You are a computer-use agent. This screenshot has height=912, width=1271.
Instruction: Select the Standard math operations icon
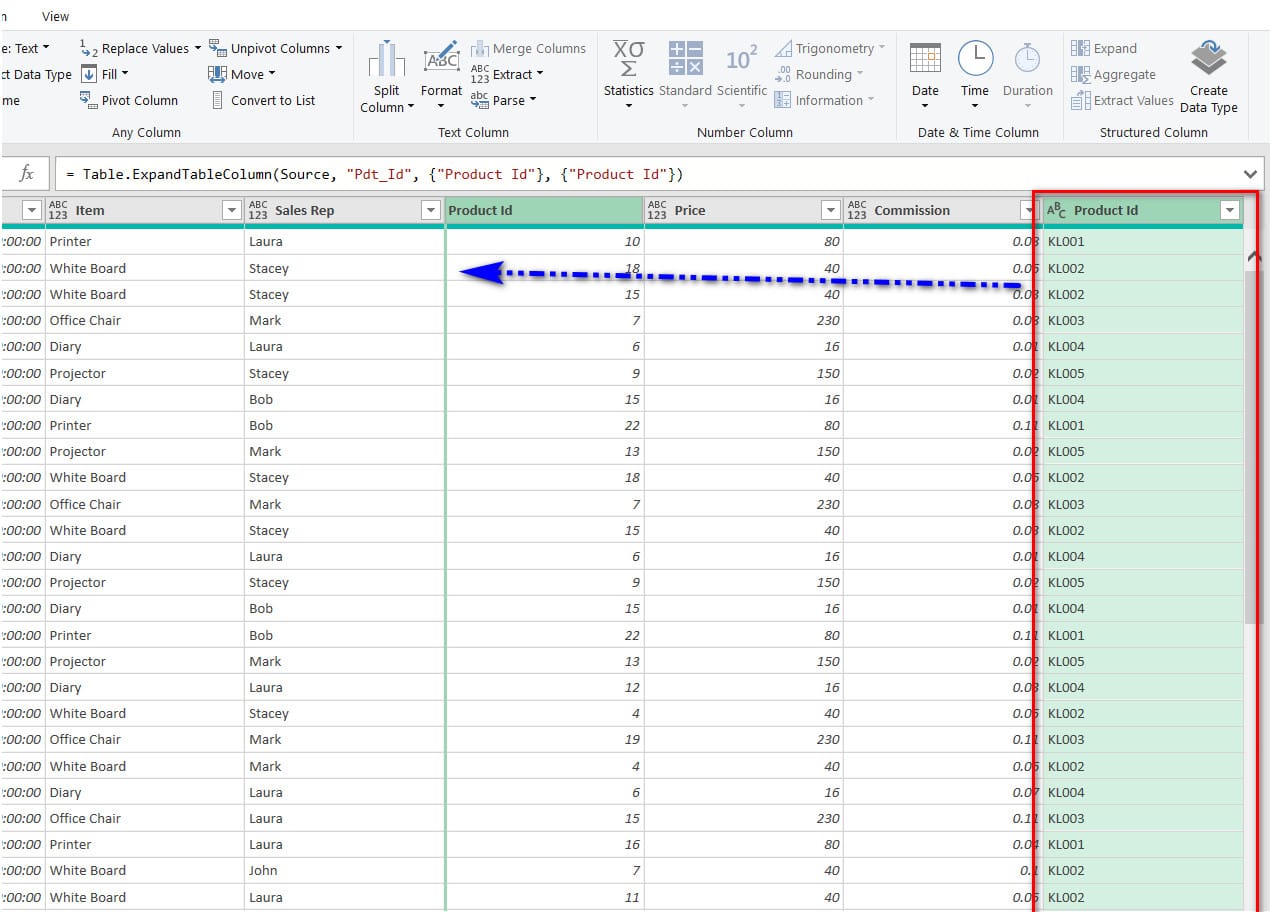tap(685, 59)
